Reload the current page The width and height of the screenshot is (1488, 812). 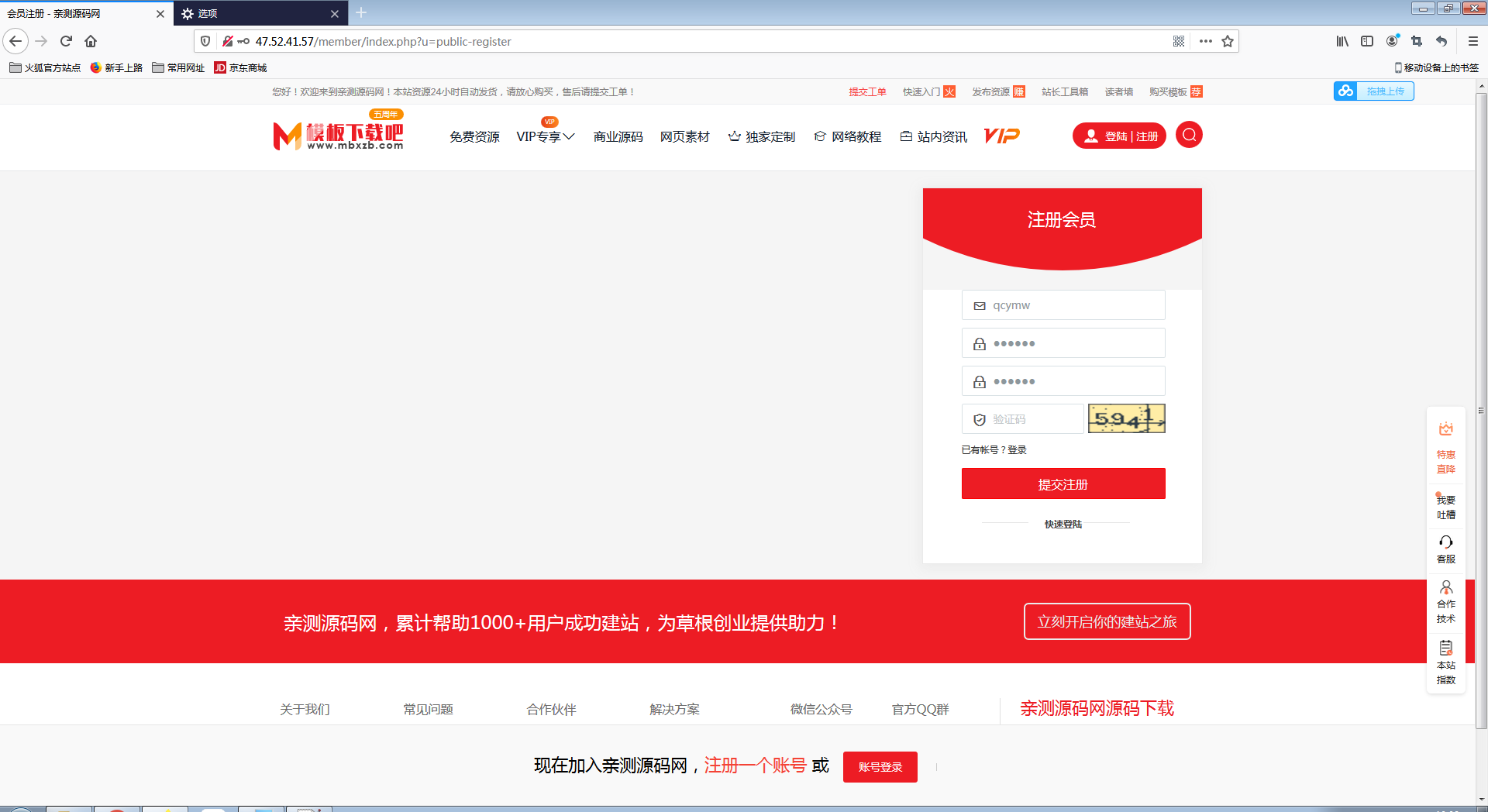click(x=66, y=41)
